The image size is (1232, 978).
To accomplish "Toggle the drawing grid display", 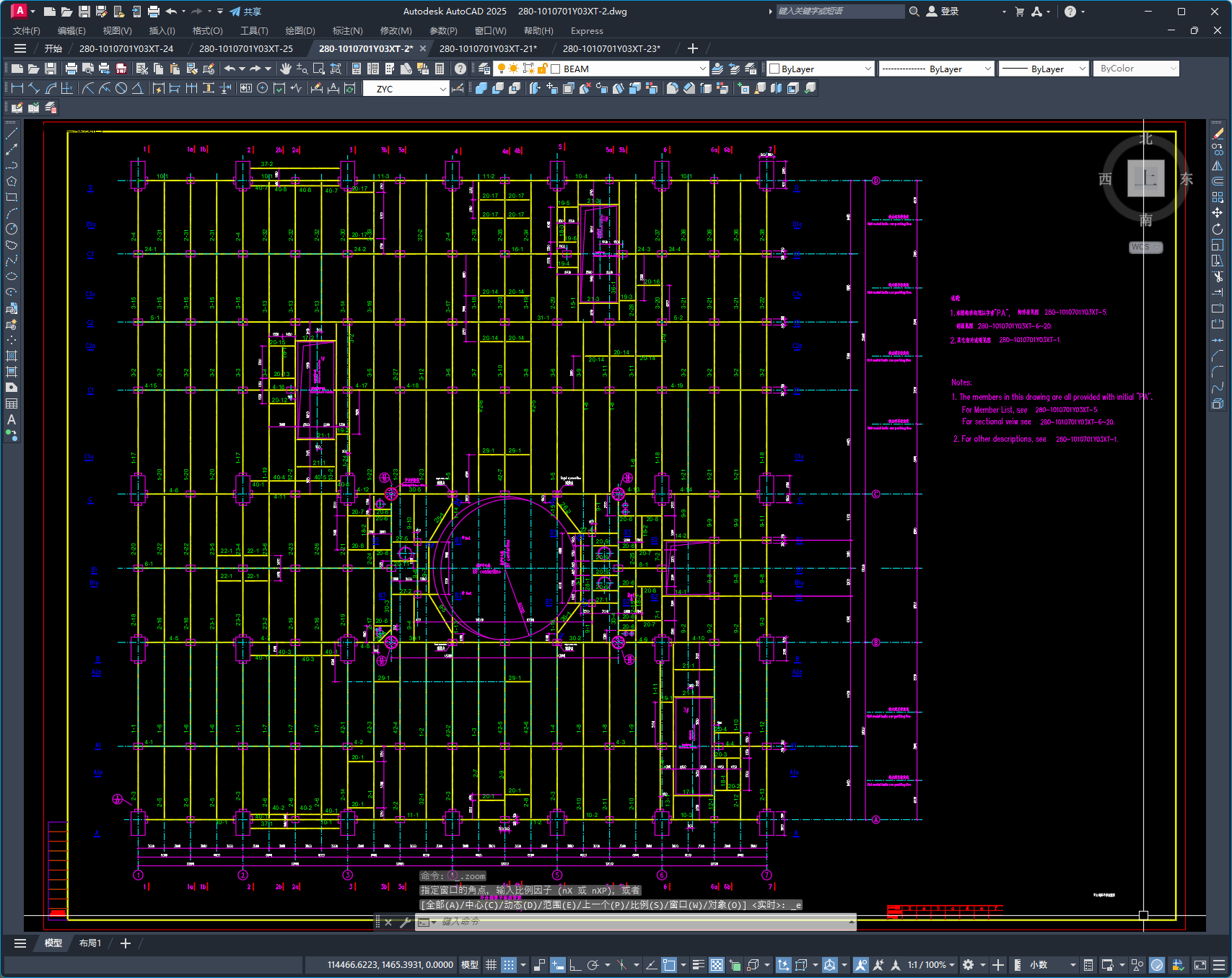I will click(x=491, y=965).
